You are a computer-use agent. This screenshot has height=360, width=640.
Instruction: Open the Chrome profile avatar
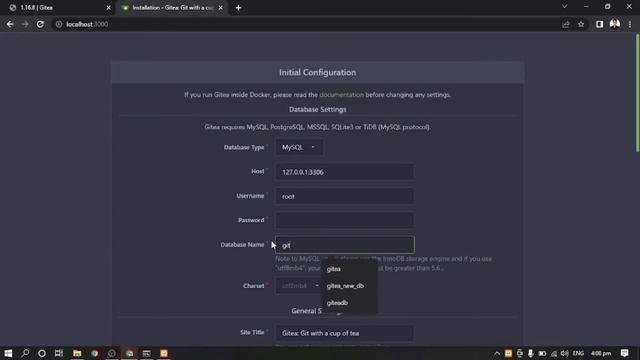615,24
